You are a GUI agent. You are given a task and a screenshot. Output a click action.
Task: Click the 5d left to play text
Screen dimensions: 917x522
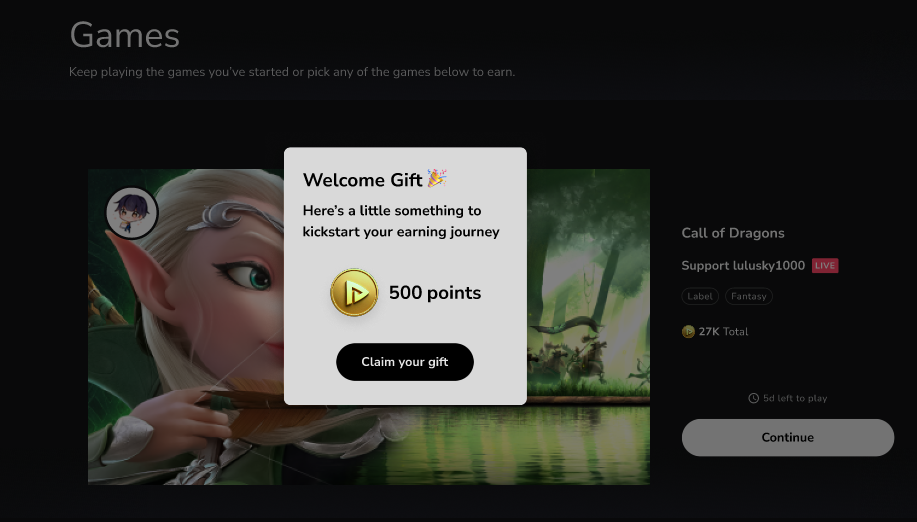coord(795,398)
